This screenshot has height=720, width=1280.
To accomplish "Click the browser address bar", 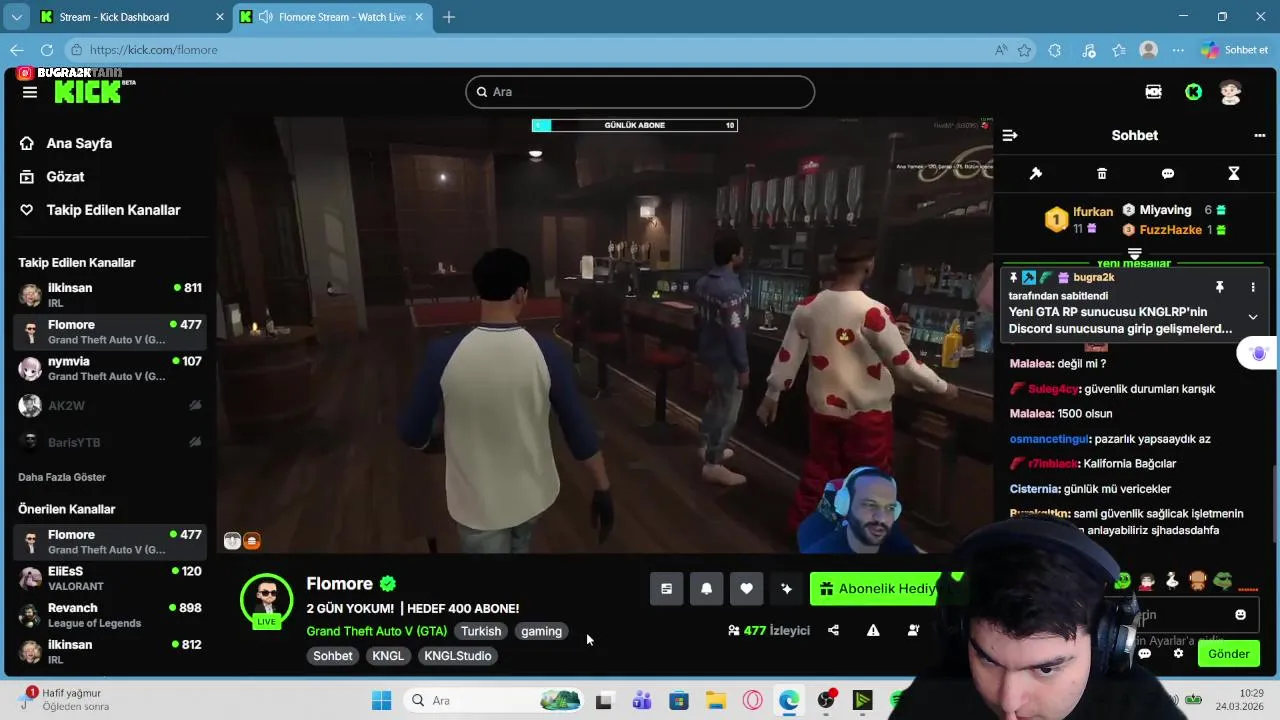I will (530, 50).
